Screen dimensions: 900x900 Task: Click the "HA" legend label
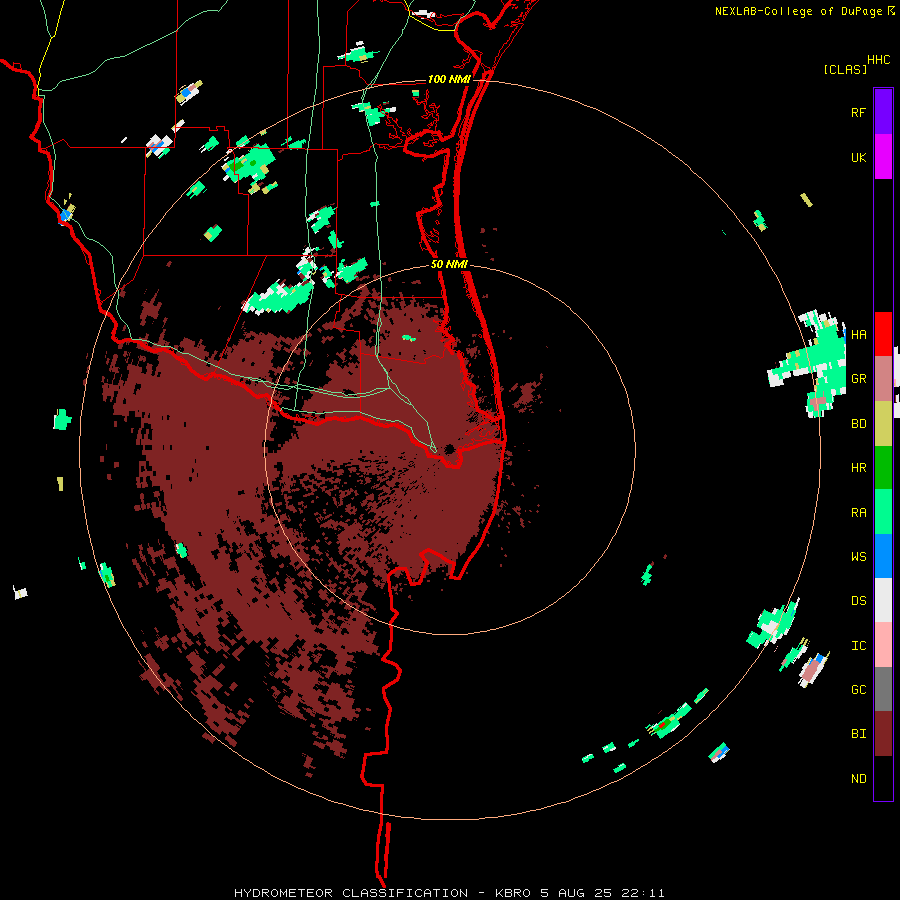(x=858, y=334)
